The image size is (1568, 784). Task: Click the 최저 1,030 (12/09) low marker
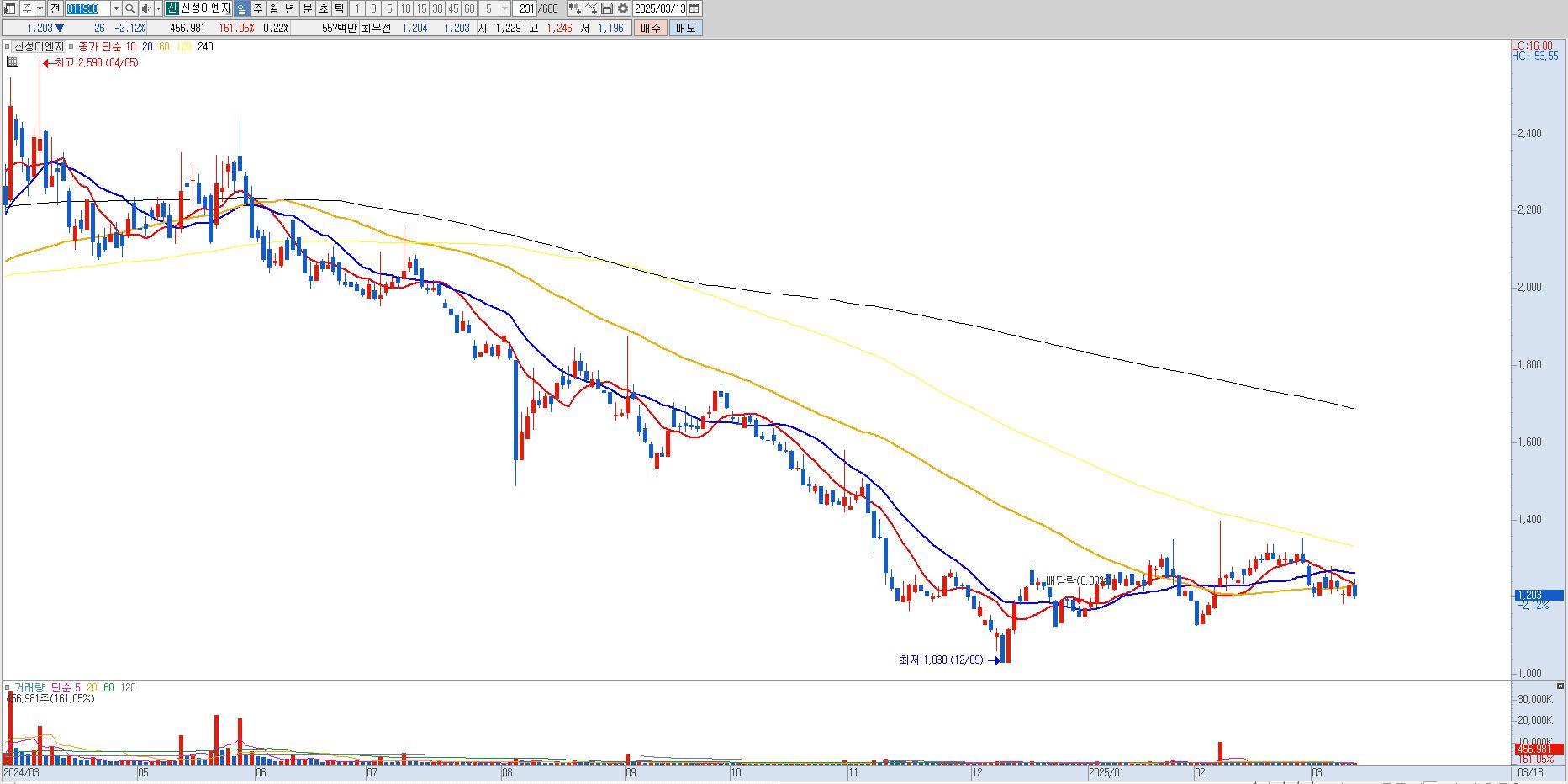coord(949,660)
